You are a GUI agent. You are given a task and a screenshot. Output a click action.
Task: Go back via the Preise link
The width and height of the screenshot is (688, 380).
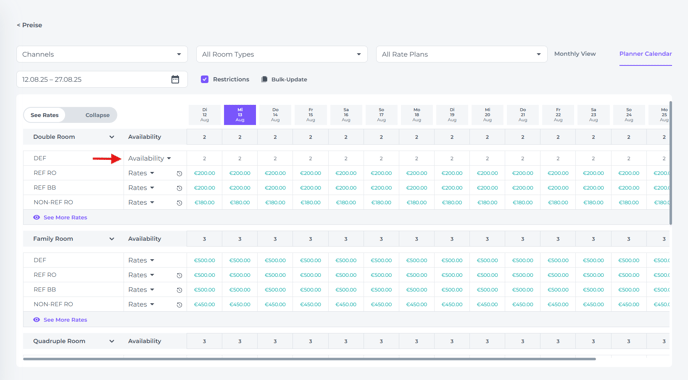(29, 25)
